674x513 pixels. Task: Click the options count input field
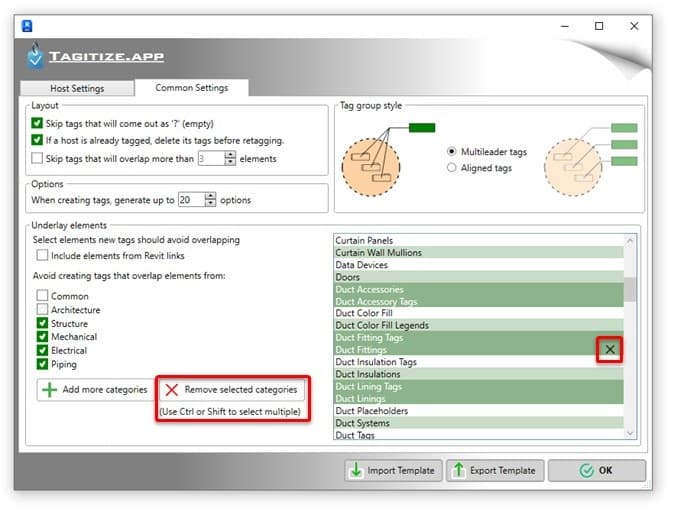(x=192, y=200)
